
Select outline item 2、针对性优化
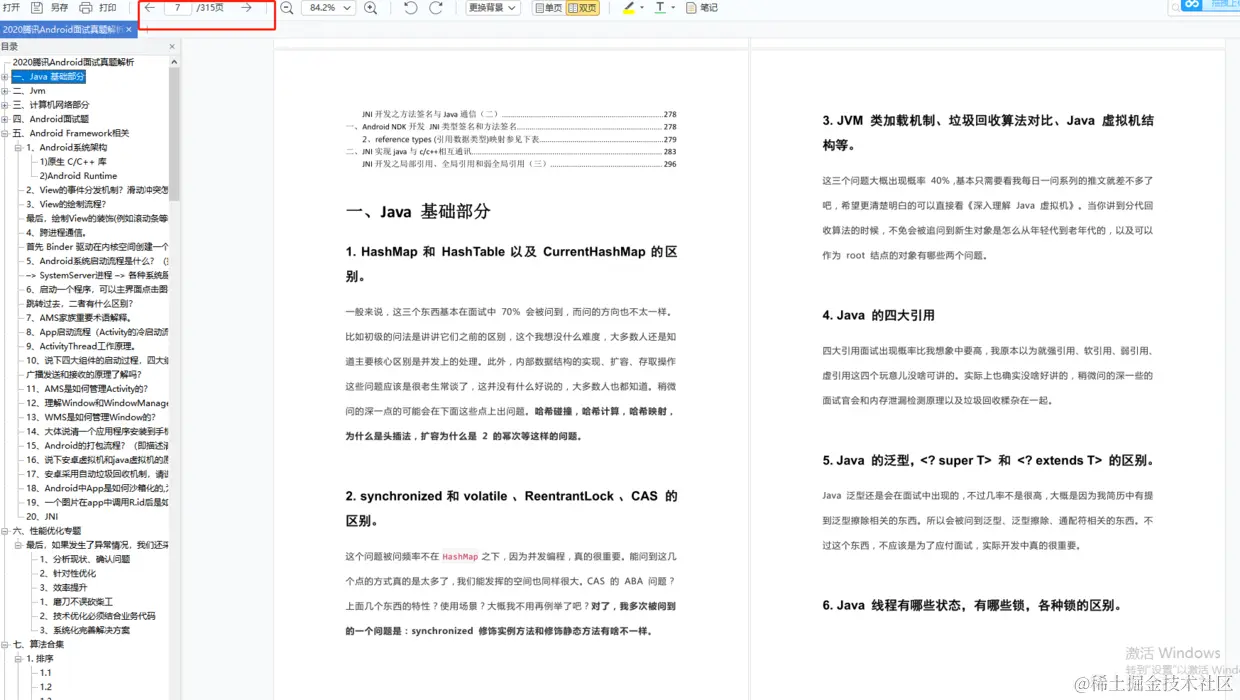click(68, 573)
